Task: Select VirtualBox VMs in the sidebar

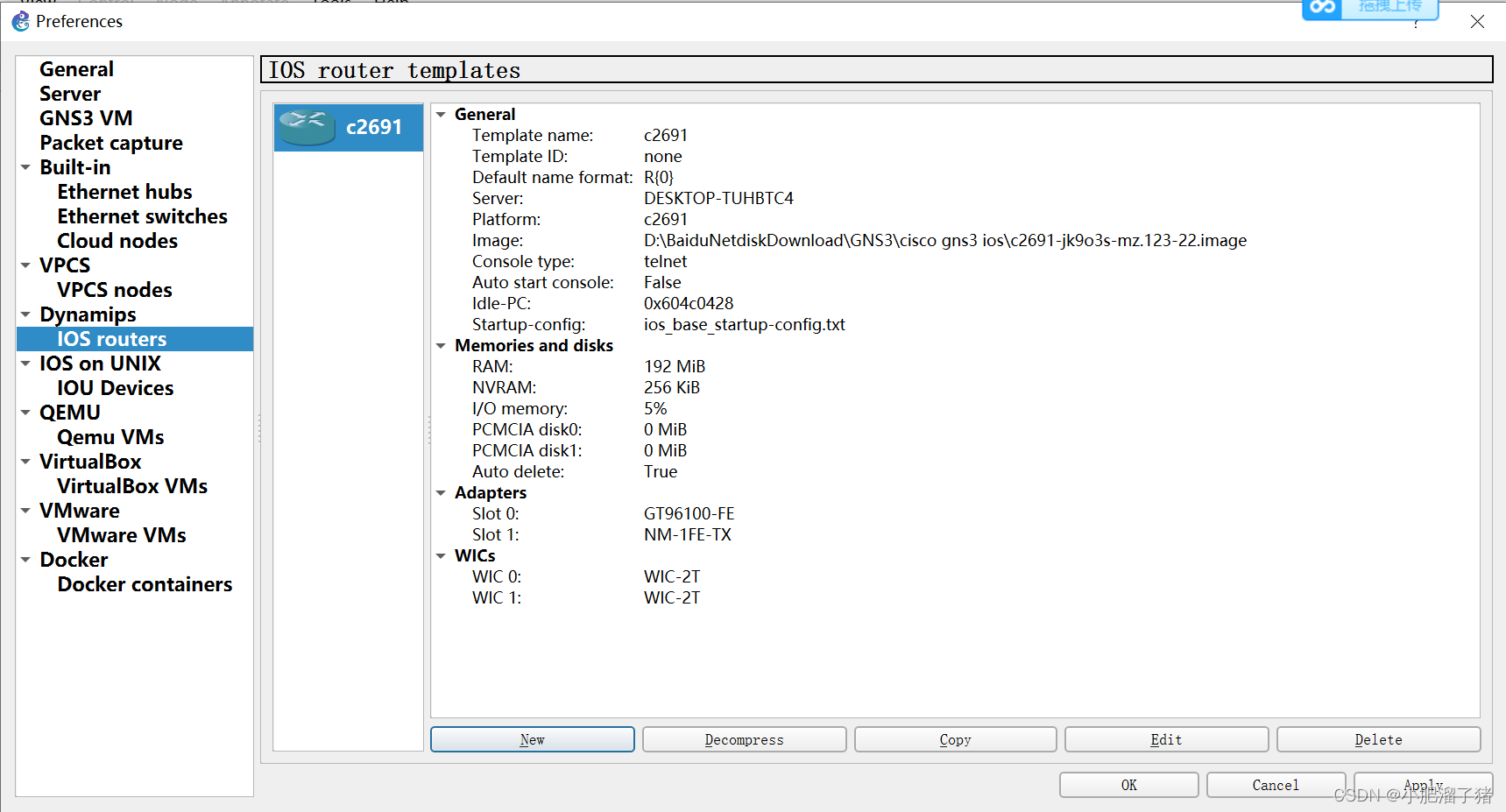Action: 132,486
